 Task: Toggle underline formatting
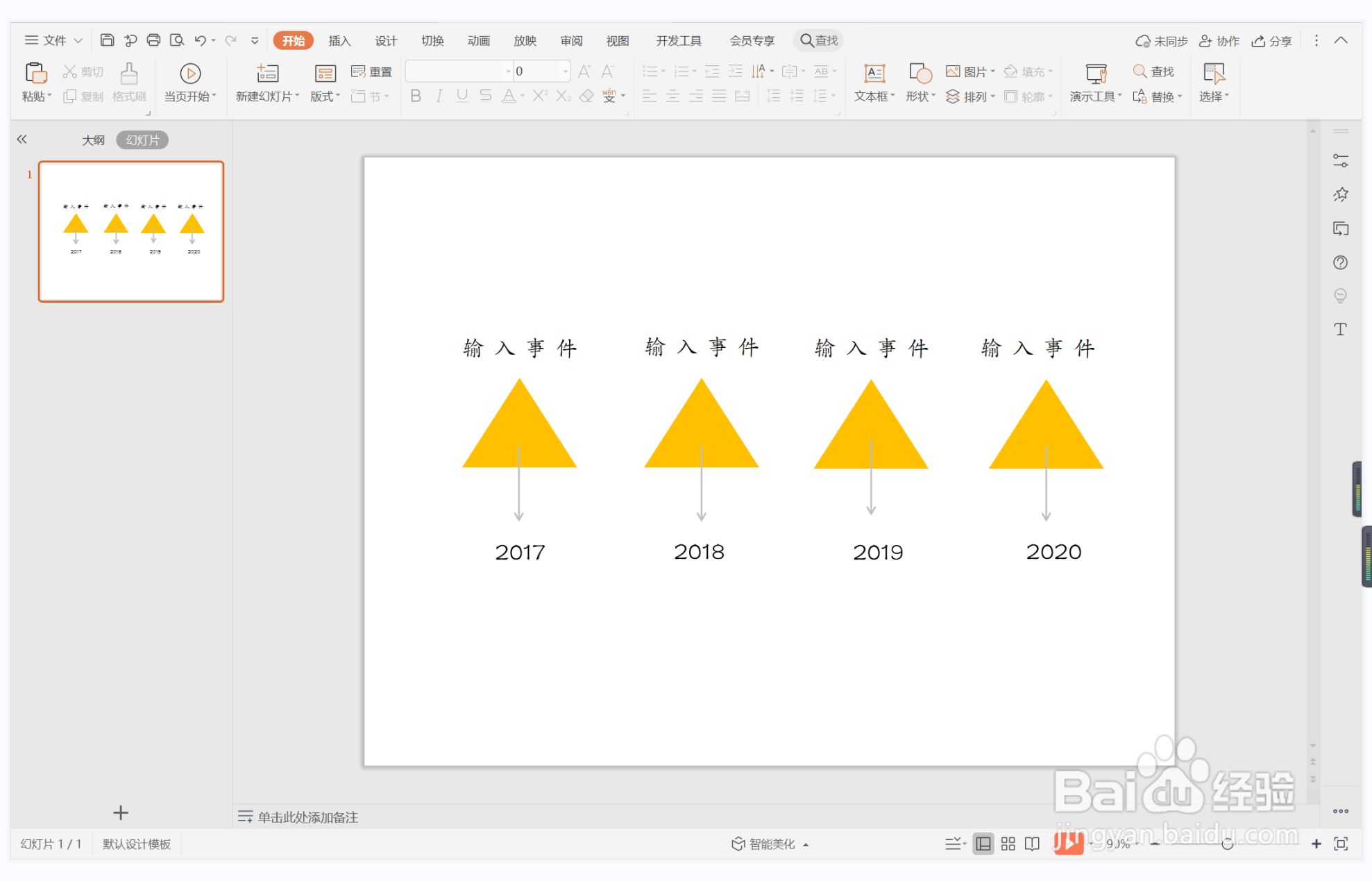tap(461, 96)
